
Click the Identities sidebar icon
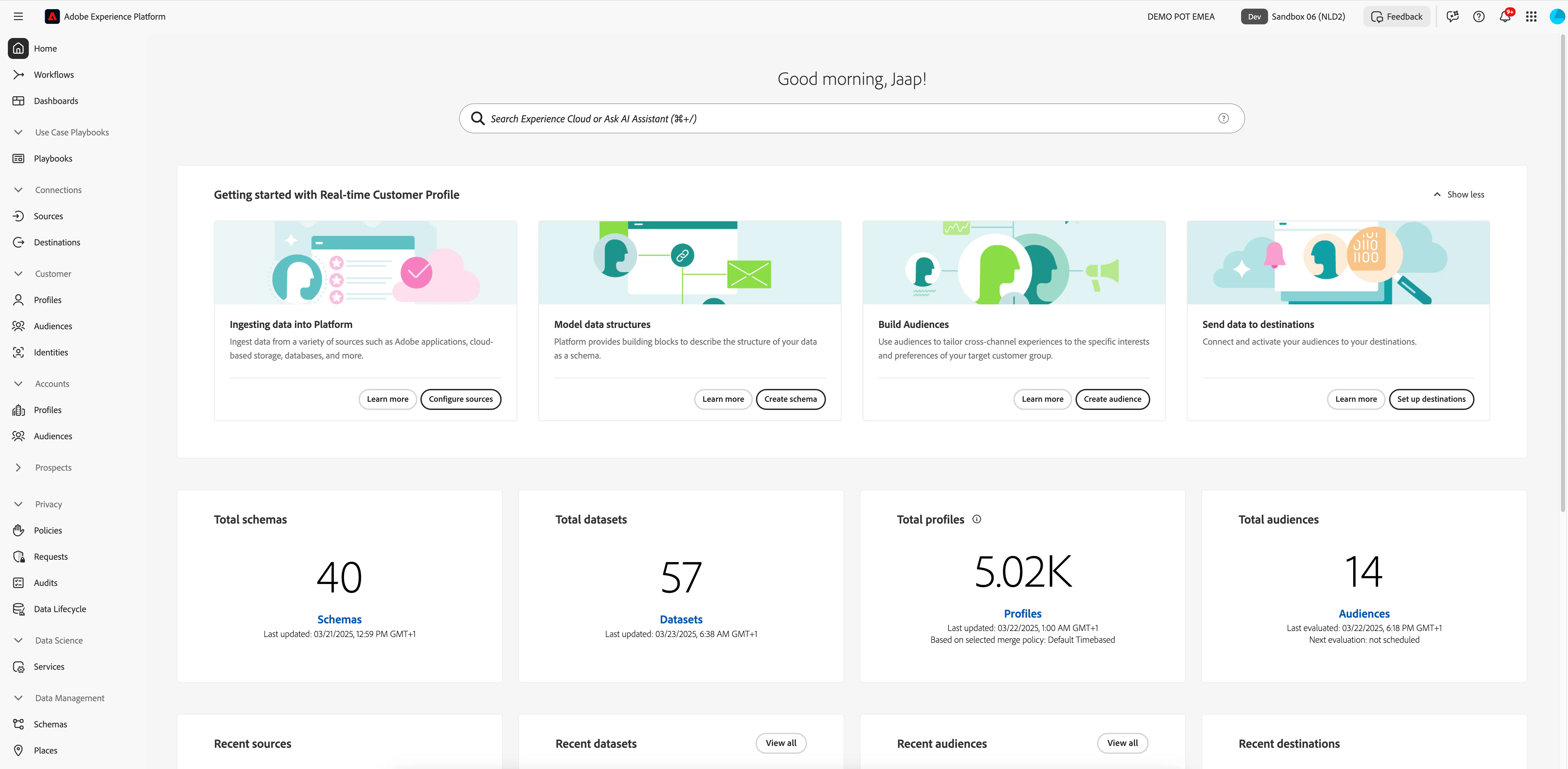18,352
